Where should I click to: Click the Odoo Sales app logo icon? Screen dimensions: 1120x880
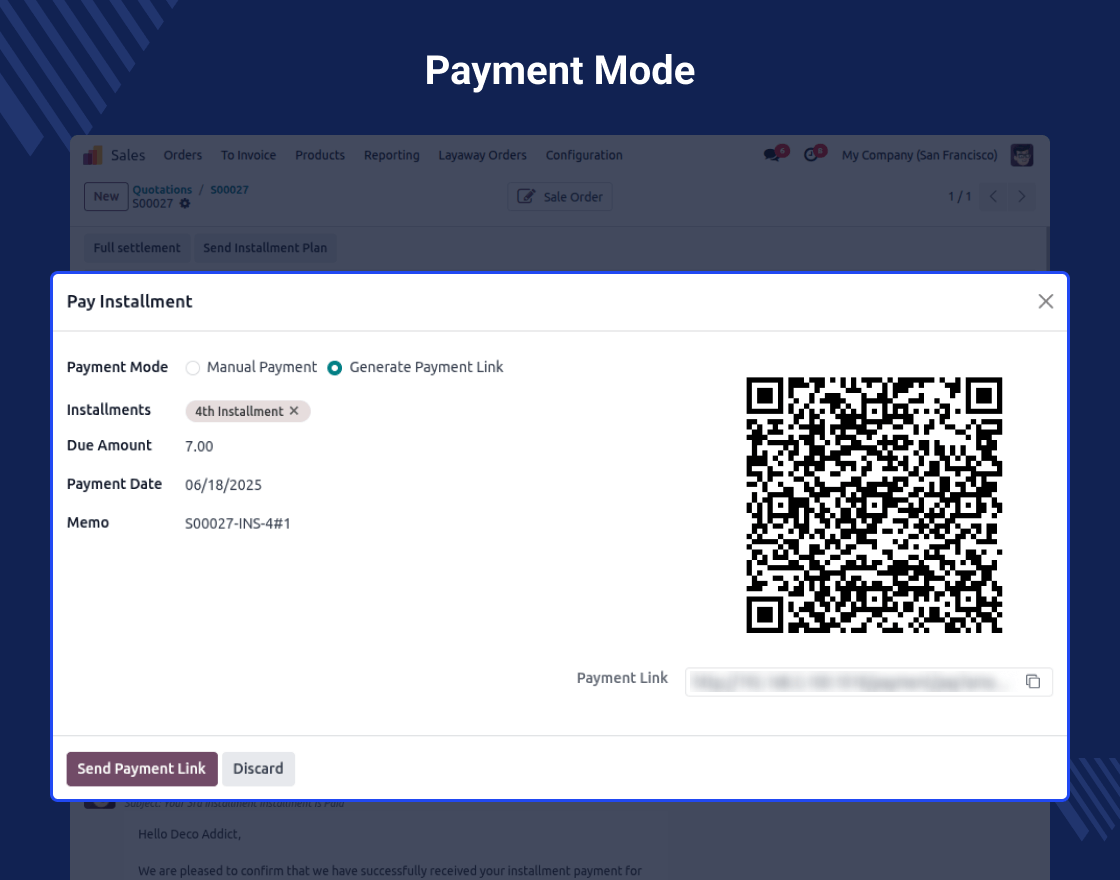tap(93, 155)
